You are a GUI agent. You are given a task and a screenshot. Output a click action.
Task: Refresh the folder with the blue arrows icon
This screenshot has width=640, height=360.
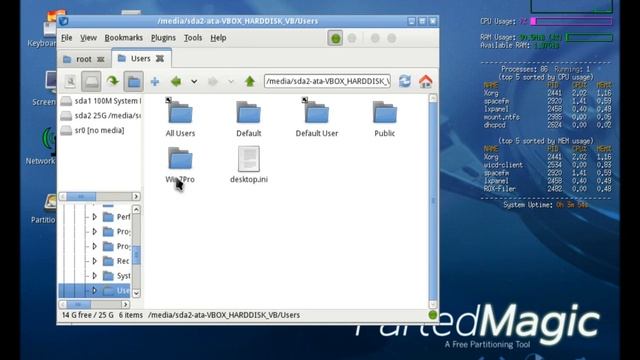click(x=404, y=81)
